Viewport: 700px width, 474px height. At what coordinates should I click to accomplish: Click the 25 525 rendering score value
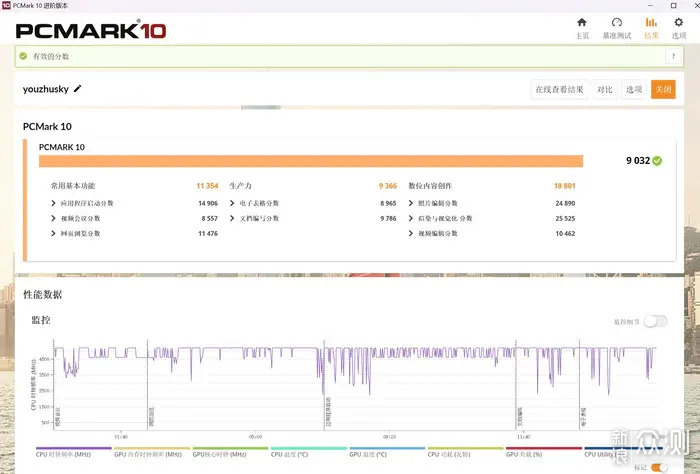(x=565, y=218)
